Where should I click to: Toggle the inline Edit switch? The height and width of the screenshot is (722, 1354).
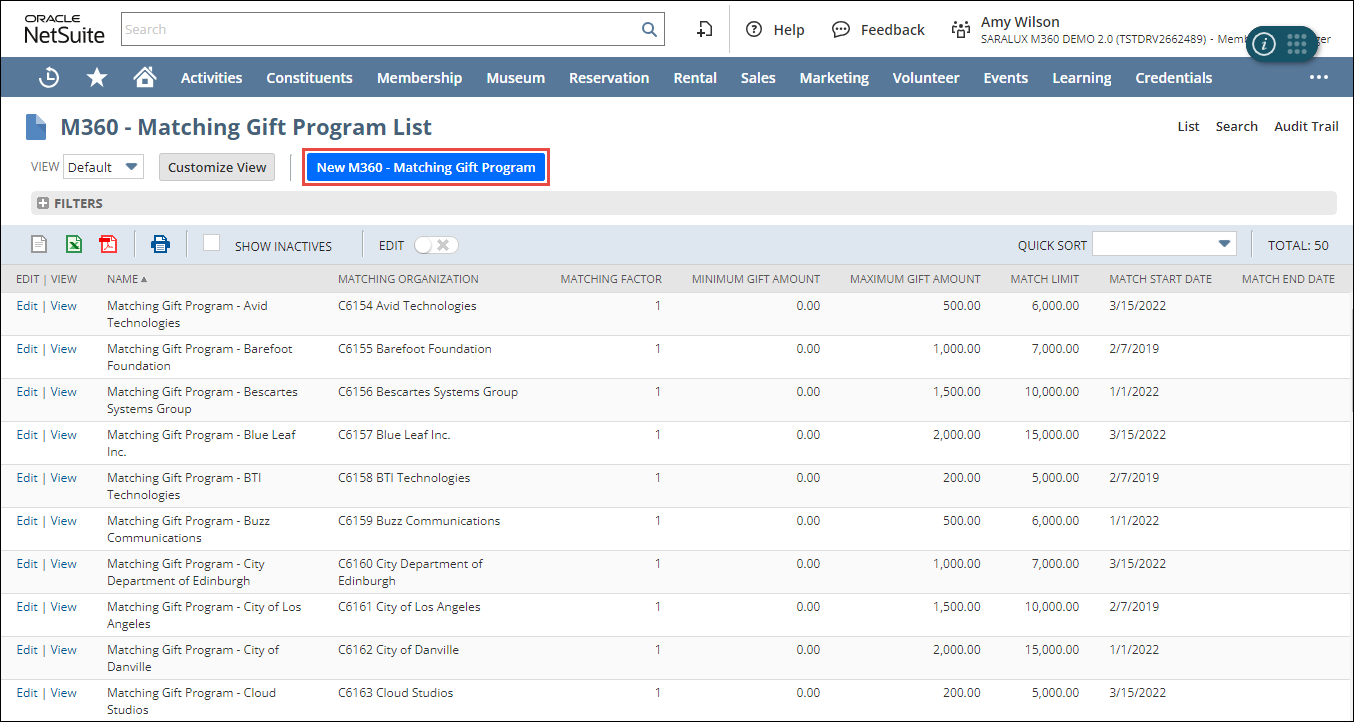pos(436,245)
